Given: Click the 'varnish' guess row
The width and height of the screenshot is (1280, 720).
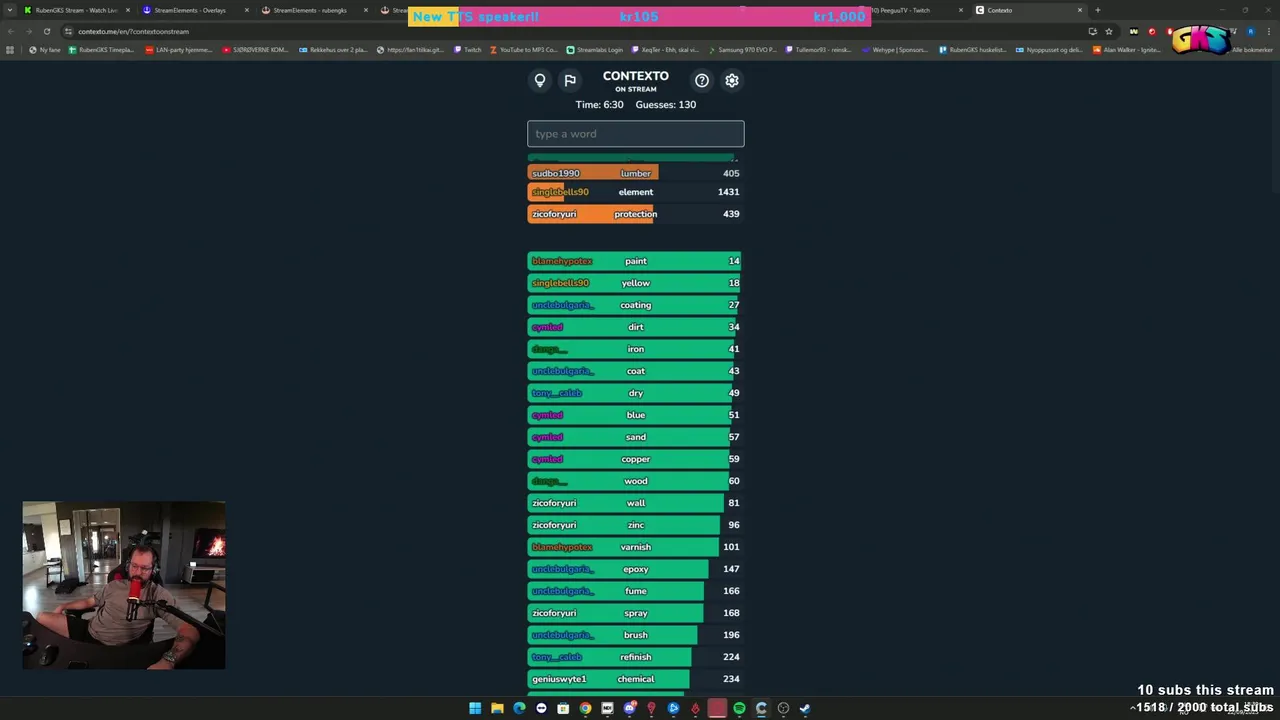Looking at the screenshot, I should [x=636, y=547].
